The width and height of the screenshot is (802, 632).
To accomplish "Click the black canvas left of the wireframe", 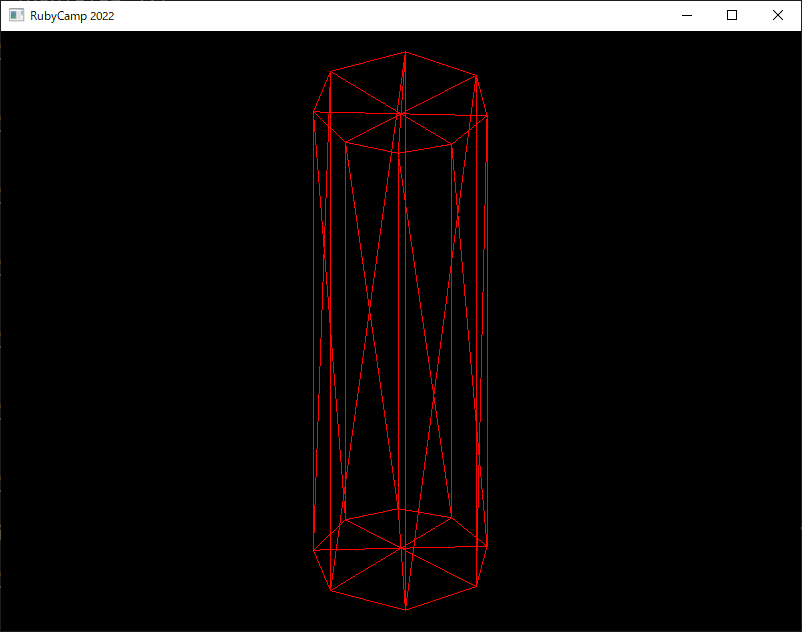I will tap(153, 332).
